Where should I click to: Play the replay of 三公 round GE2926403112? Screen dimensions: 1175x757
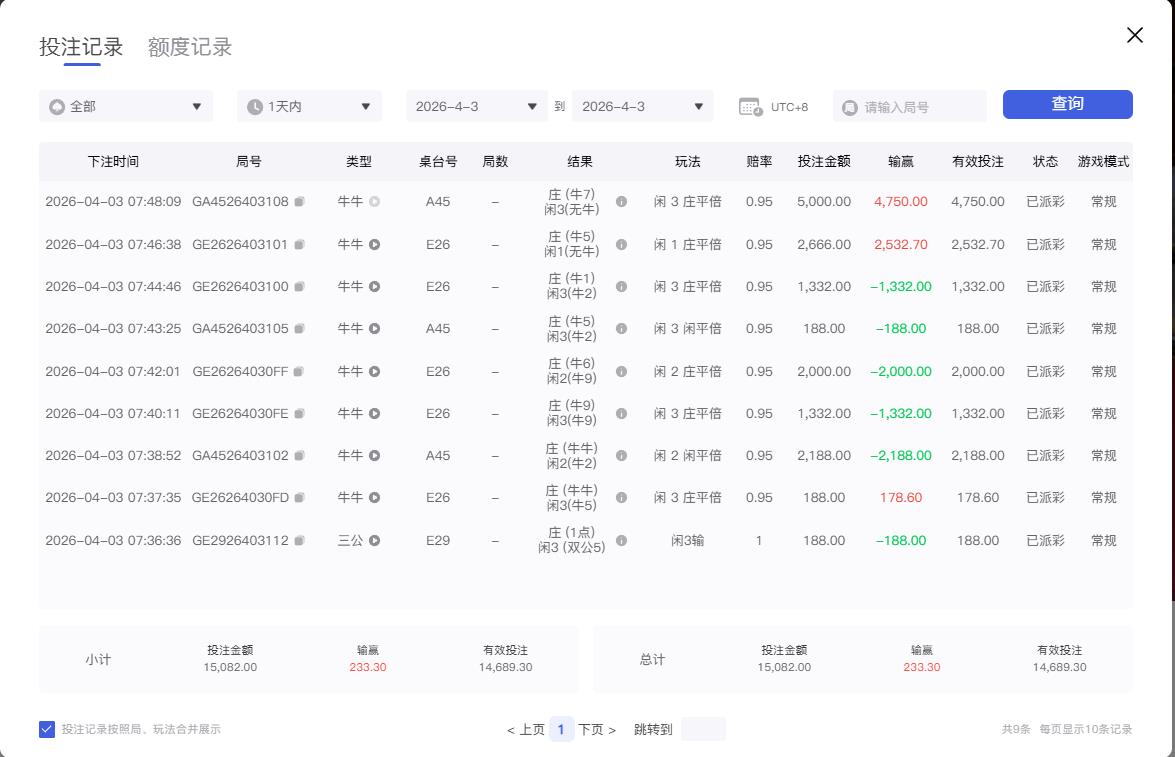tap(375, 540)
